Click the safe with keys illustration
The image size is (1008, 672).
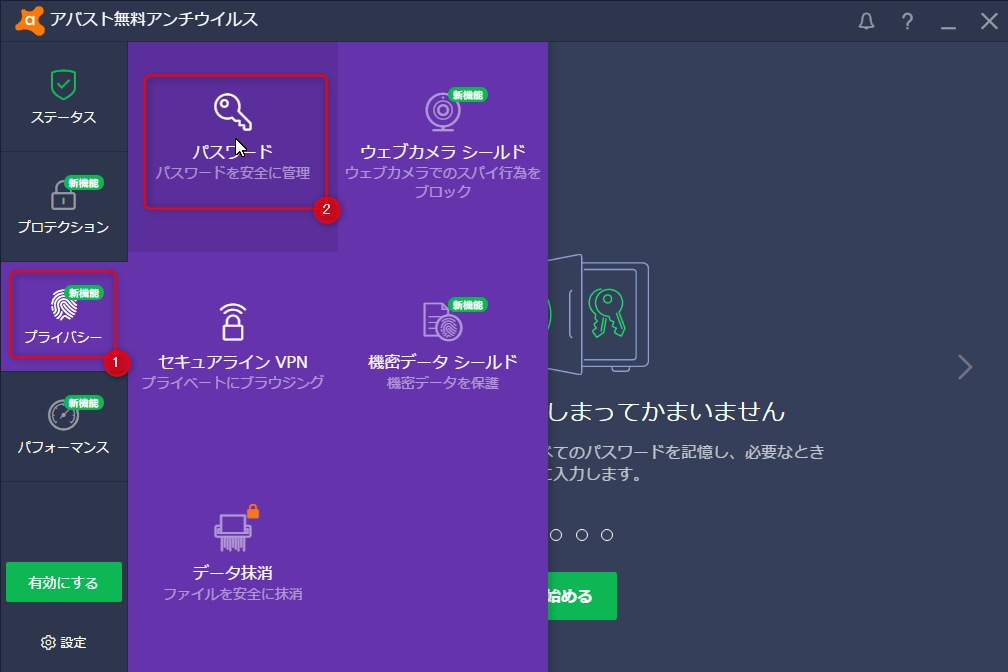pos(598,314)
